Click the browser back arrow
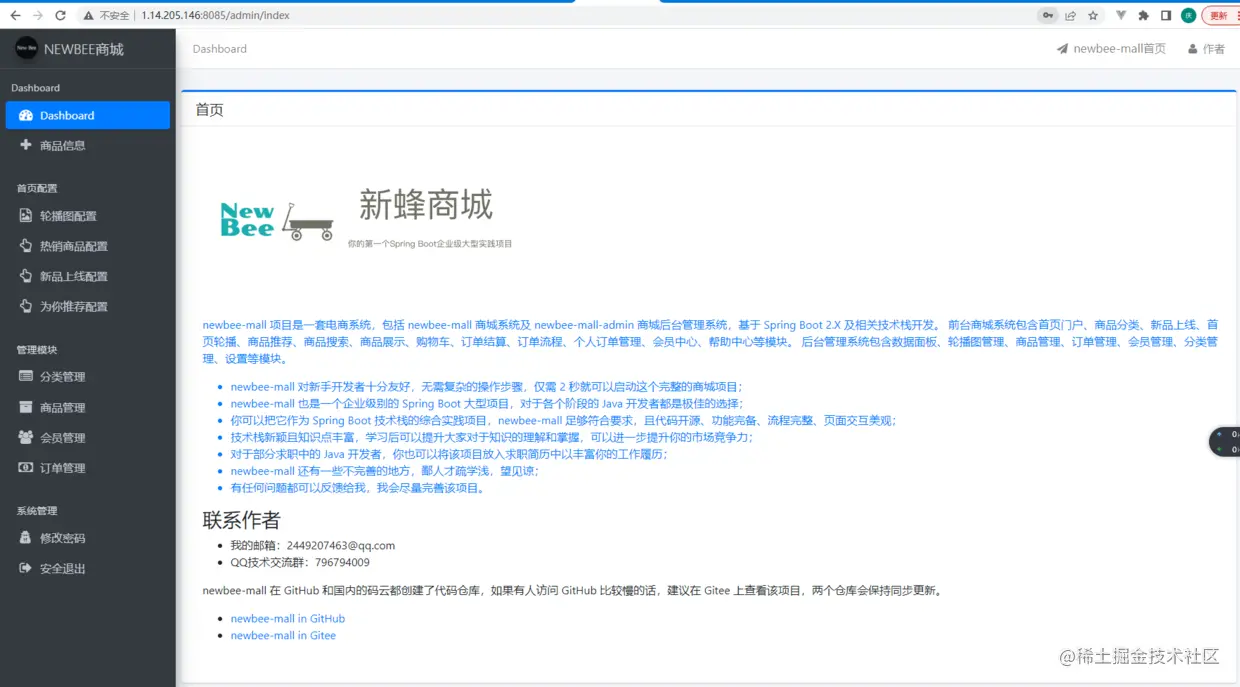1240x687 pixels. (15, 16)
